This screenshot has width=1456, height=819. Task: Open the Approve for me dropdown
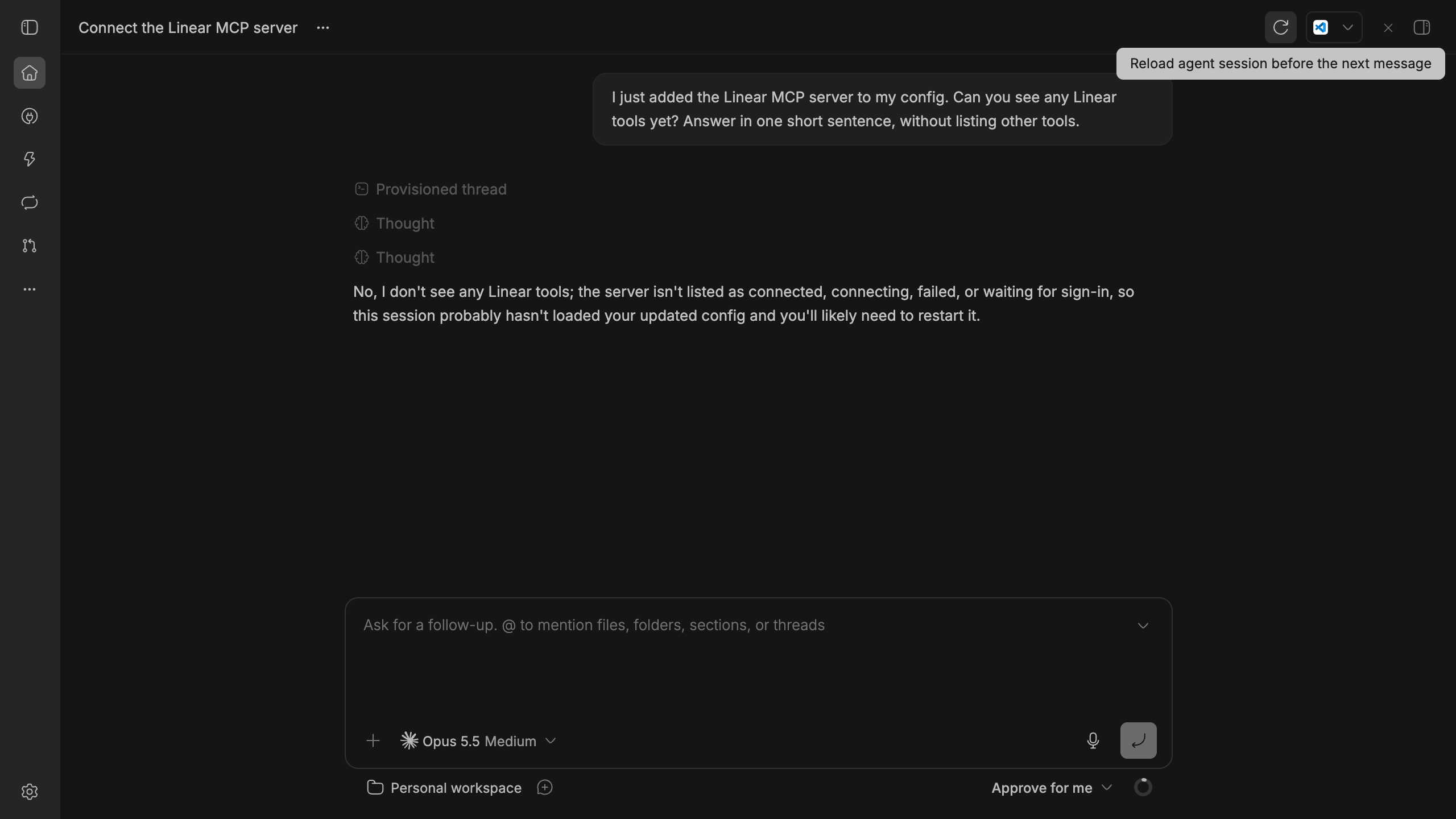(1052, 788)
